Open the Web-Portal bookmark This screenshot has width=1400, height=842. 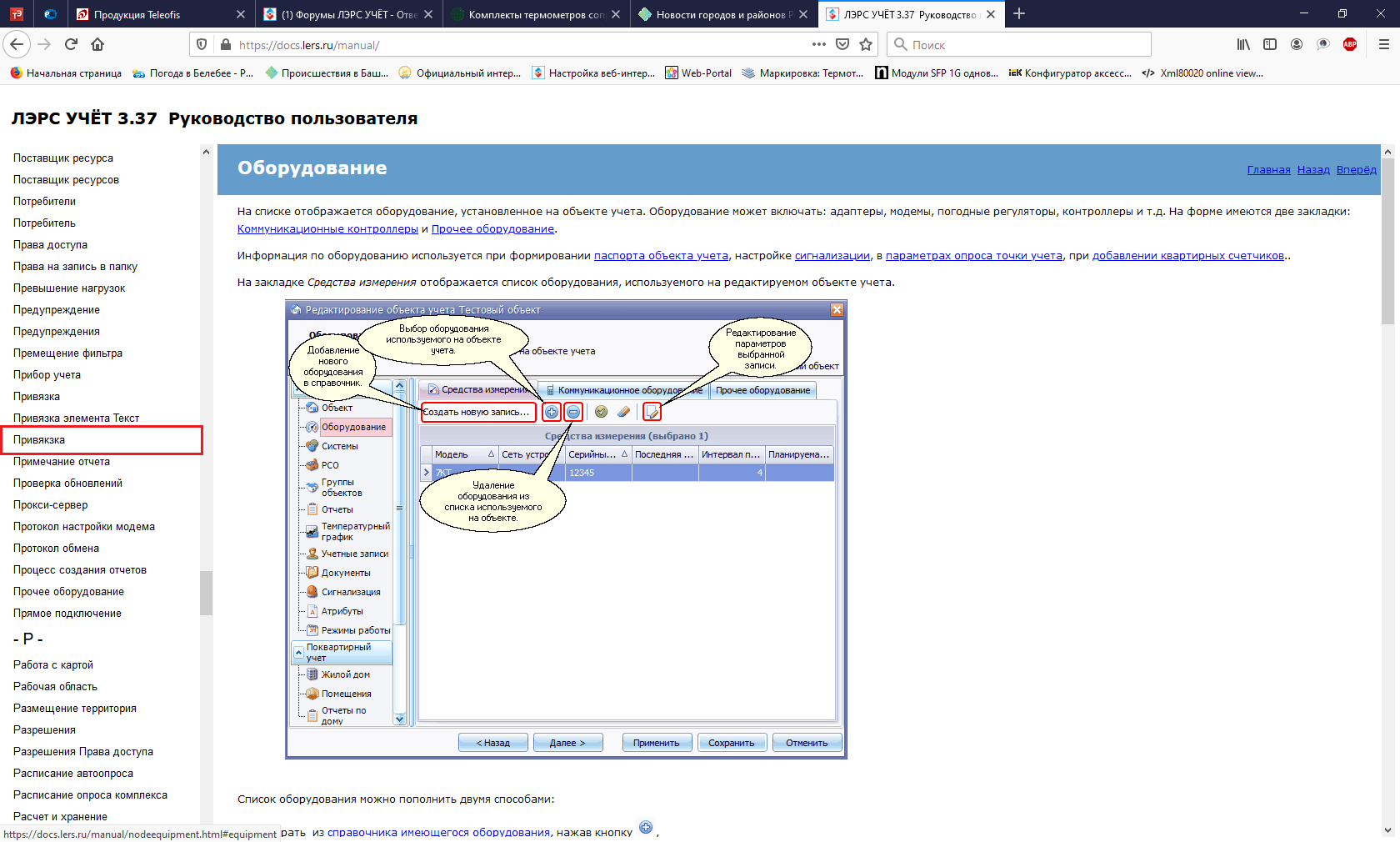point(698,73)
